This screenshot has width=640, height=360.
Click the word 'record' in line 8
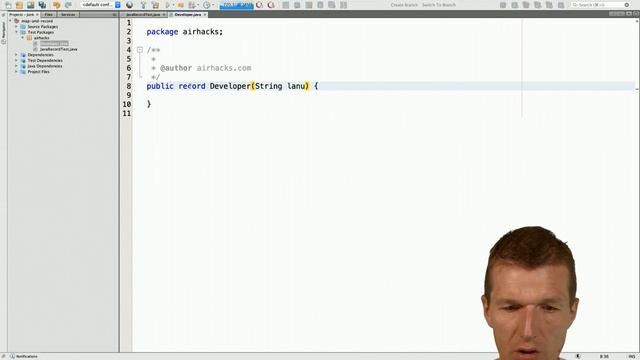pos(192,86)
